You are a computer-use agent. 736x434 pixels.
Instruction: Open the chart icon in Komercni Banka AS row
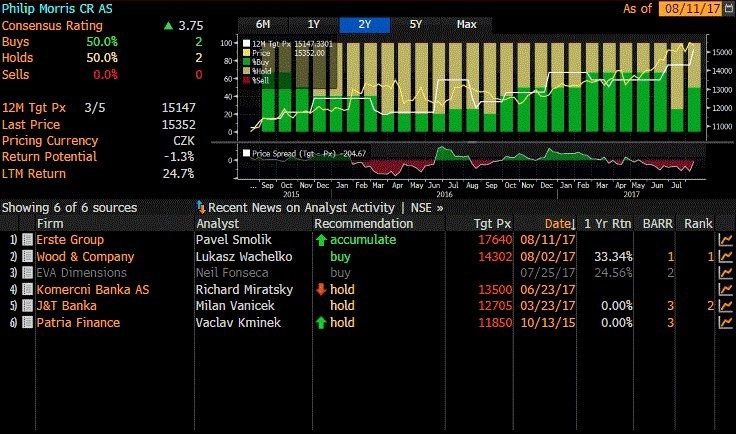pyautogui.click(x=725, y=289)
